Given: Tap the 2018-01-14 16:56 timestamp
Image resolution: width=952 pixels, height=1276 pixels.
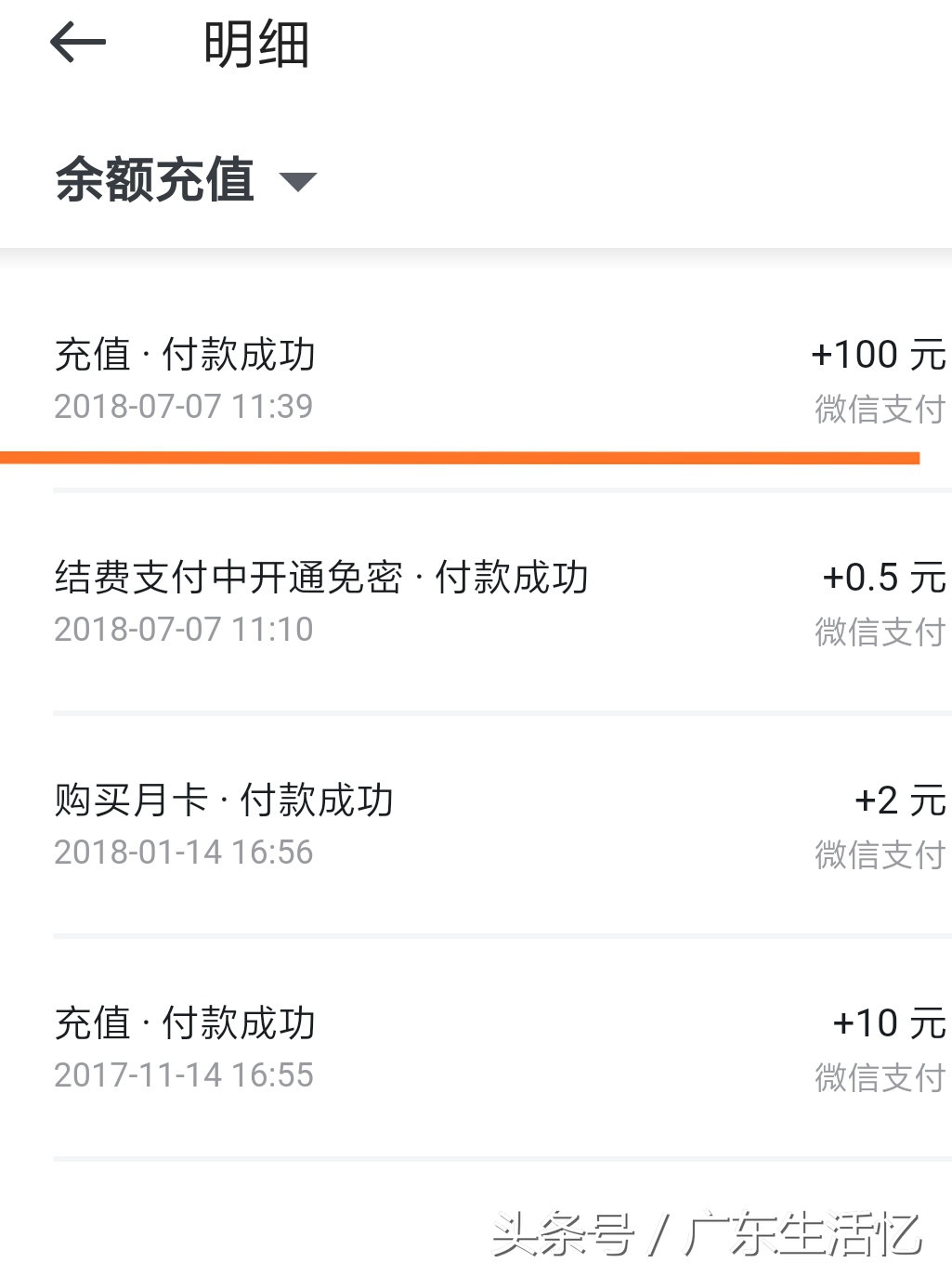Looking at the screenshot, I should (x=183, y=852).
